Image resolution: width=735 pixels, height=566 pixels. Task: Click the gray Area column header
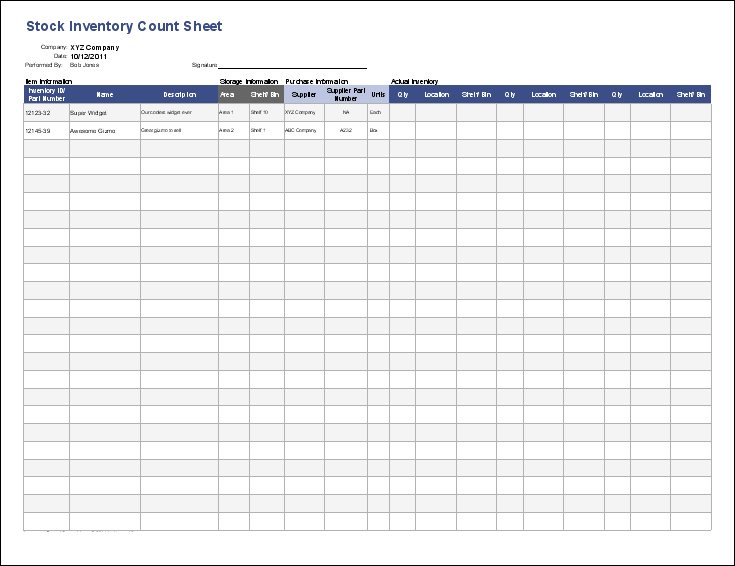tap(234, 94)
